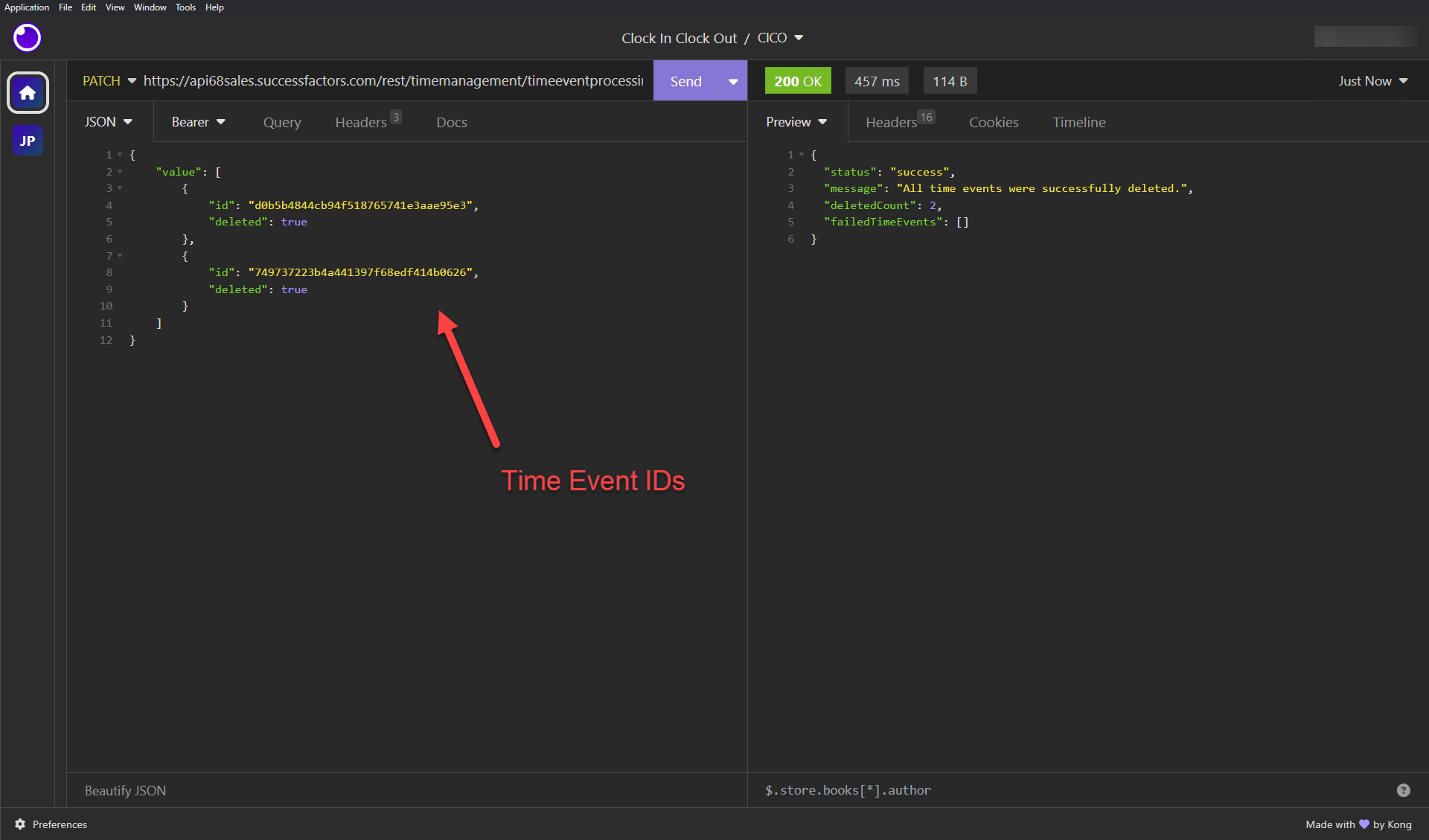Switch to the Timeline tab
The image size is (1429, 840).
pos(1079,122)
